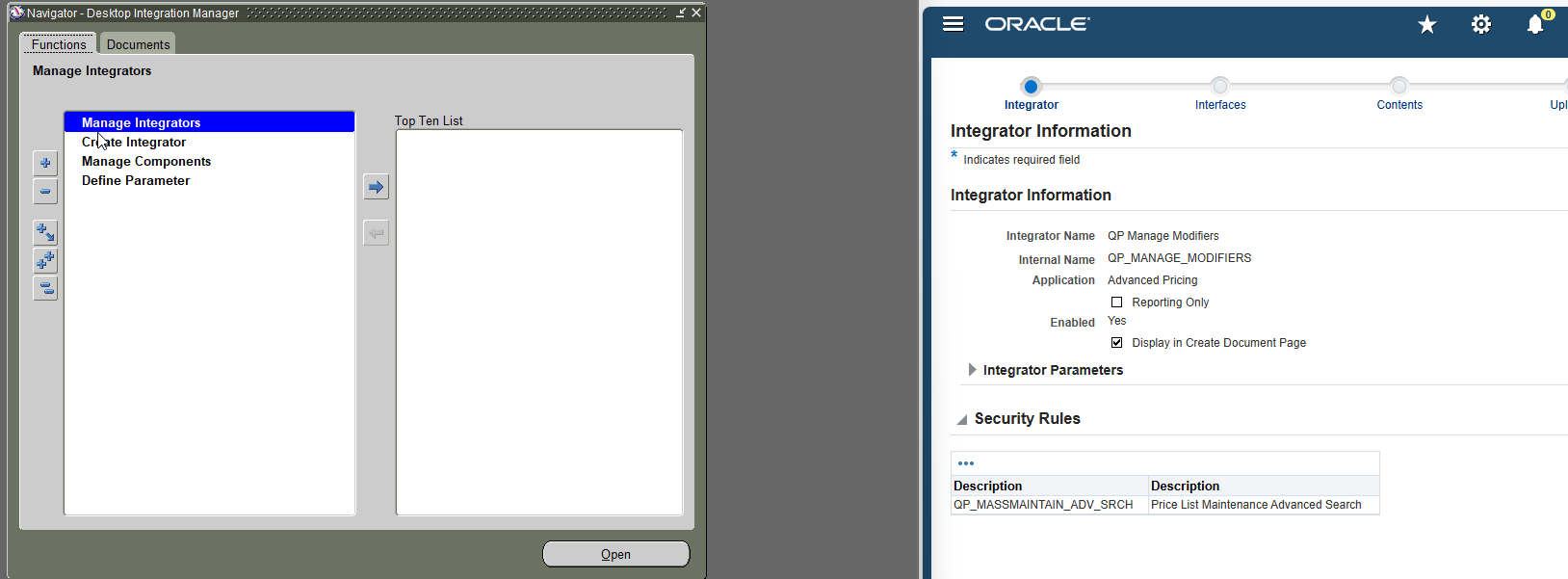Click the Open button in Navigator
Image resolution: width=1568 pixels, height=579 pixels.
pyautogui.click(x=615, y=554)
